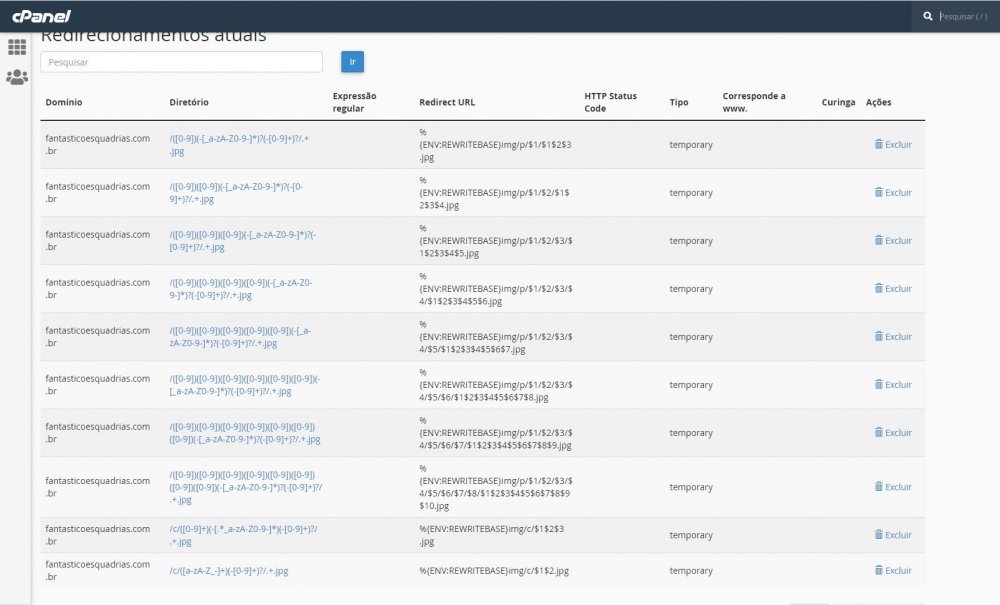Open directory link /c/([a-zA-Z_-]+)(-[0-9]+)?/.+.jpg
1000x605 pixels.
pyautogui.click(x=229, y=571)
